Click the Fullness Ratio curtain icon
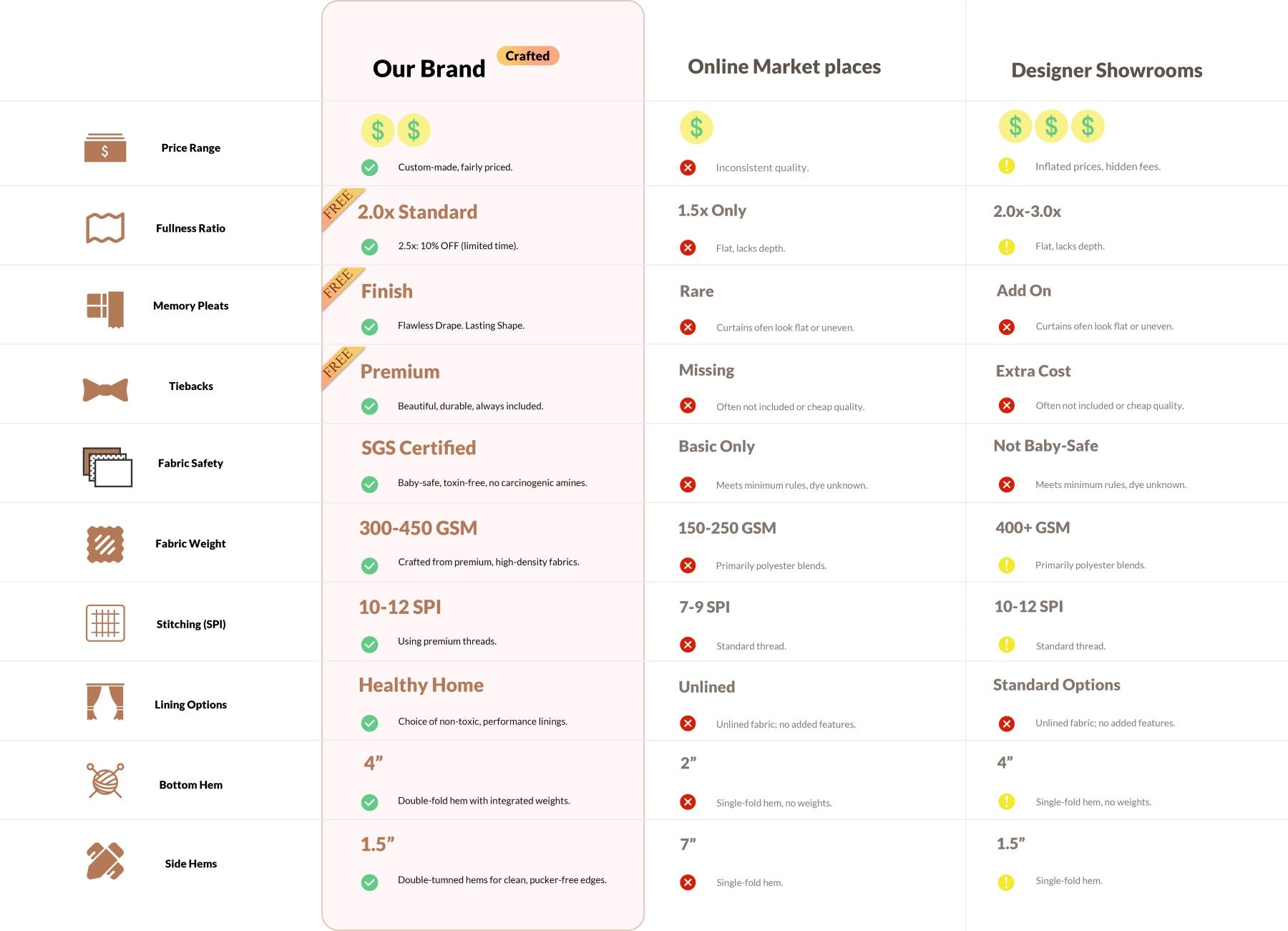The image size is (1288, 931). [105, 228]
